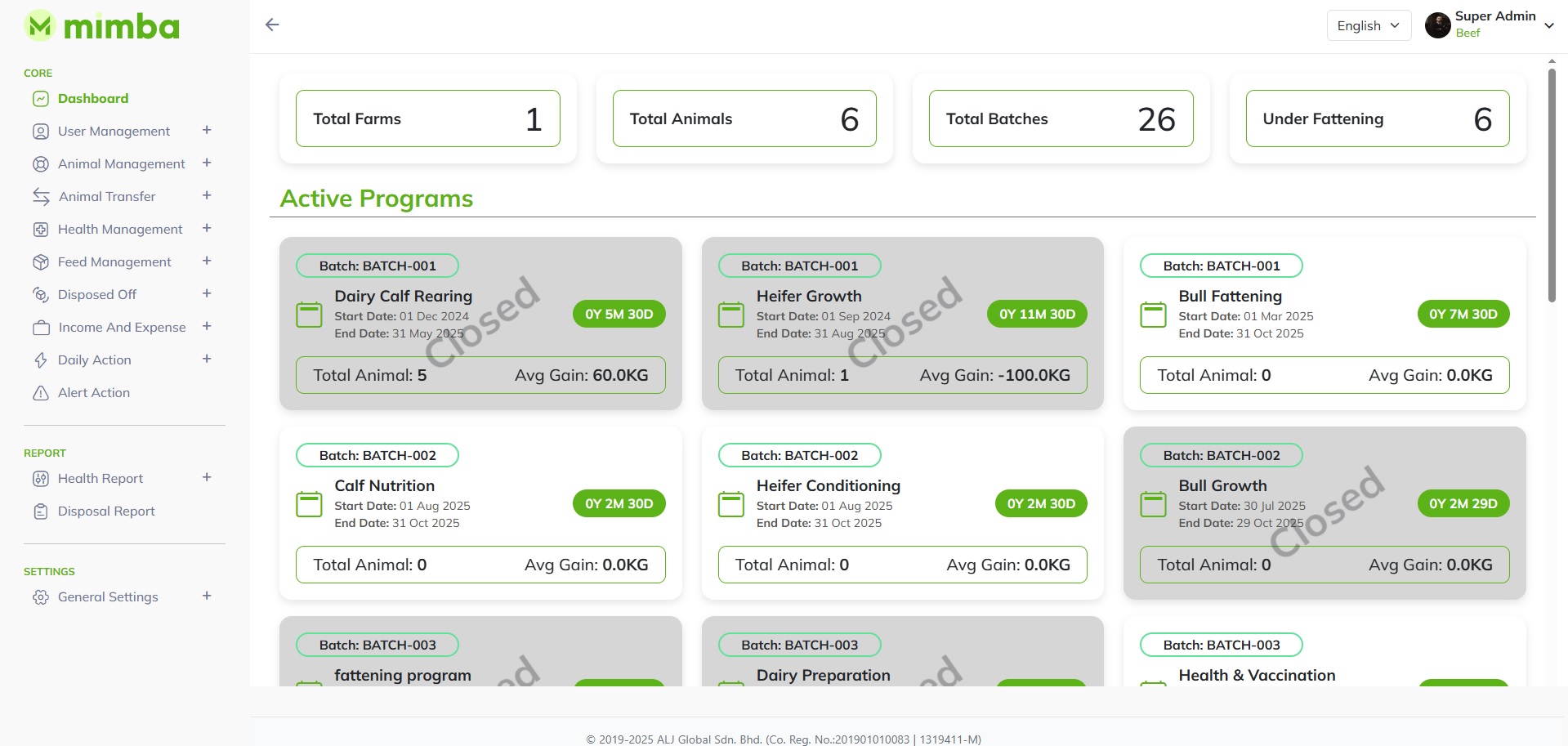
Task: Select the Dashboard icon in sidebar
Action: [x=41, y=98]
